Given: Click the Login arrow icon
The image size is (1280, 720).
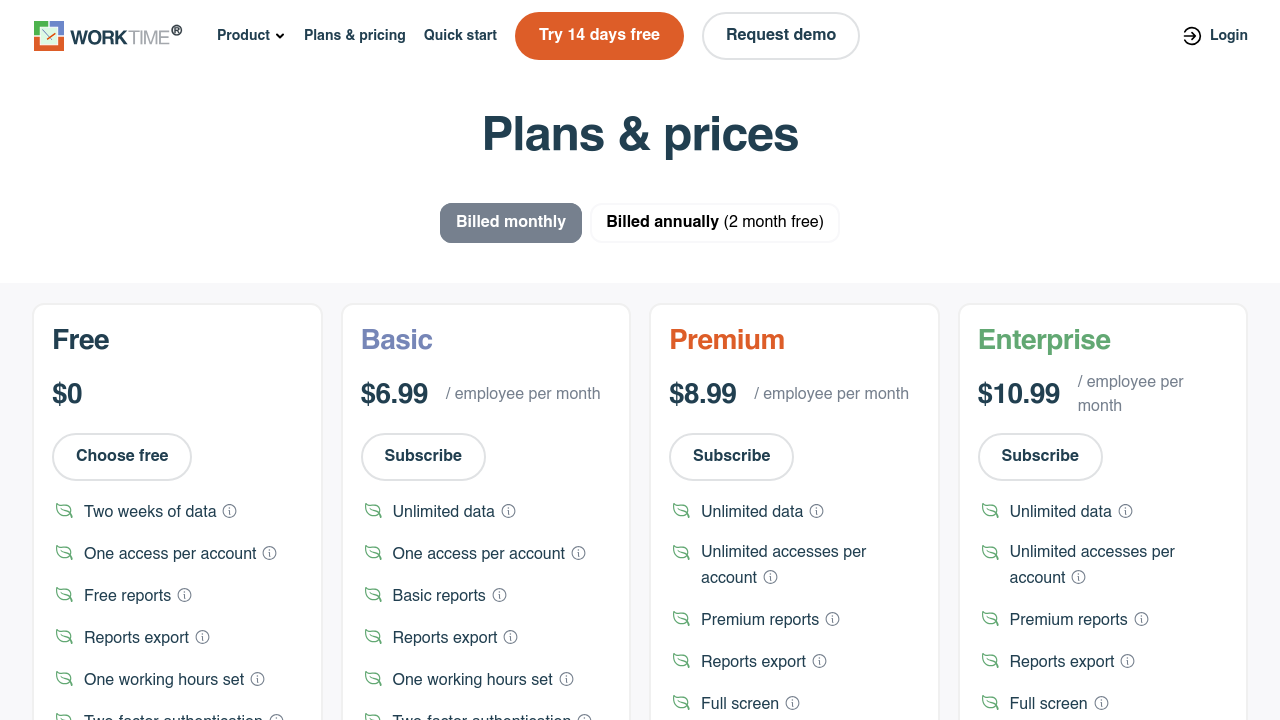Looking at the screenshot, I should click(1192, 36).
